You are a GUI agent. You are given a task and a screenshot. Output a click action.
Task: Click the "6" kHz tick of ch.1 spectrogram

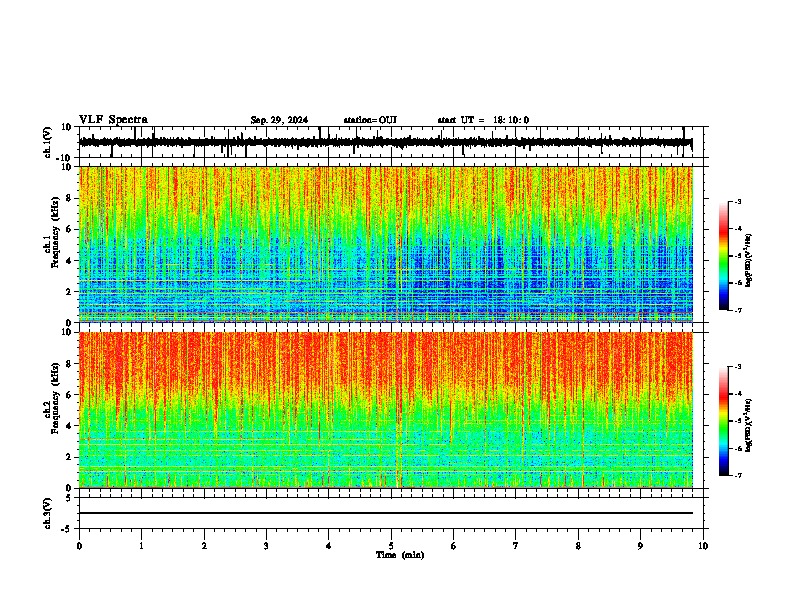(69, 229)
